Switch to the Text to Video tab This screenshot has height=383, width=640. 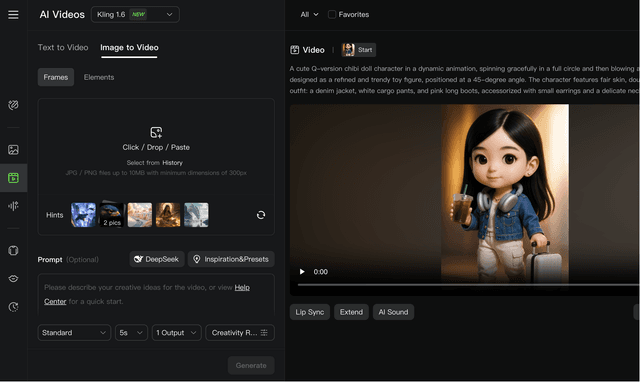pos(63,47)
